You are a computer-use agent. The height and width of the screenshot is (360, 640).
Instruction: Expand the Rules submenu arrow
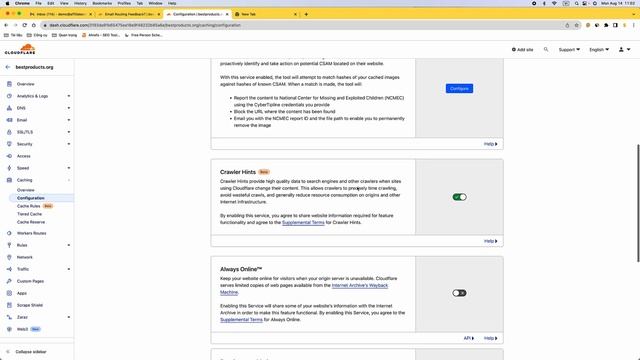click(x=69, y=245)
